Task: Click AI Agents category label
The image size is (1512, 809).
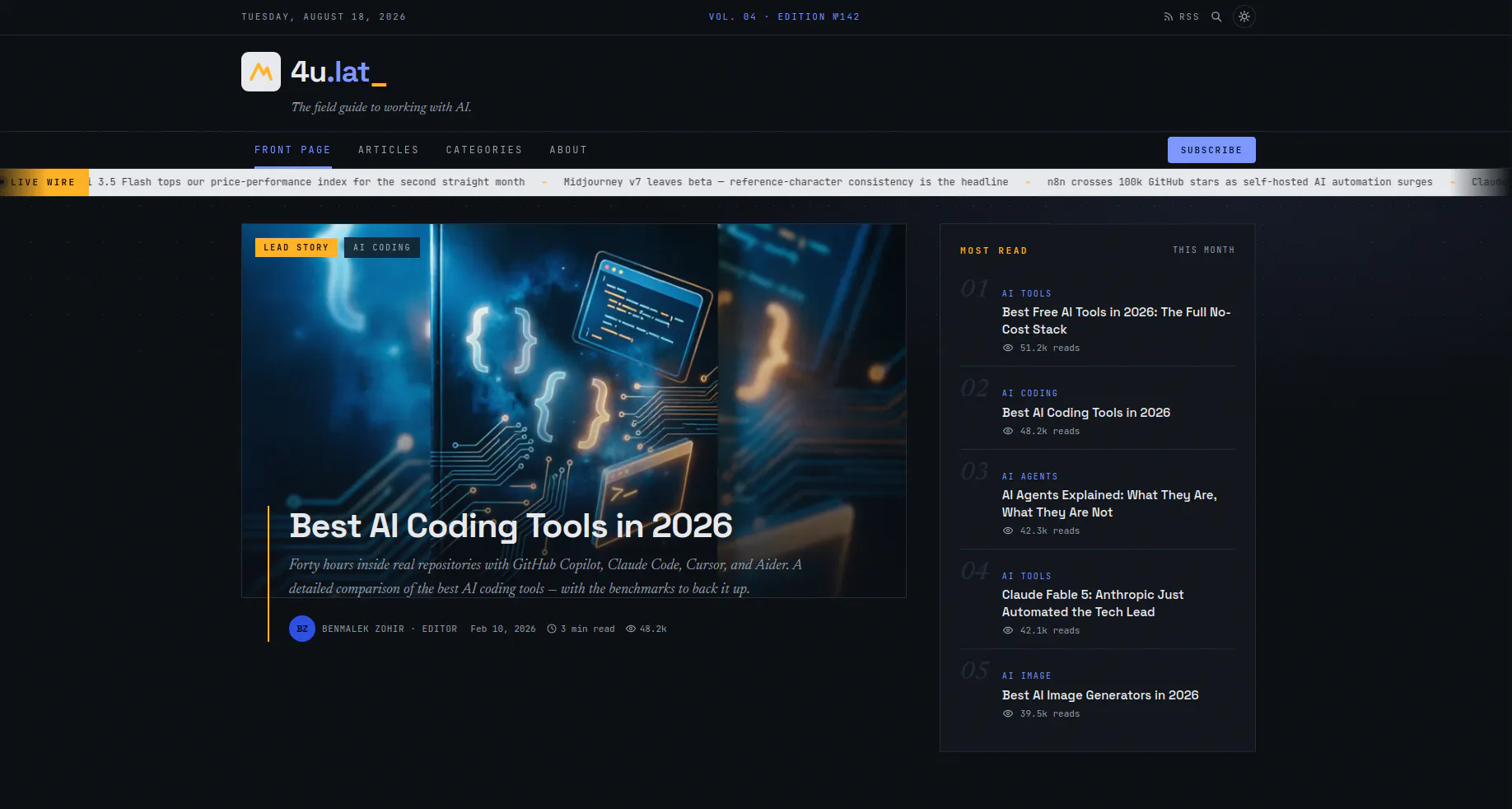Action: click(1030, 476)
